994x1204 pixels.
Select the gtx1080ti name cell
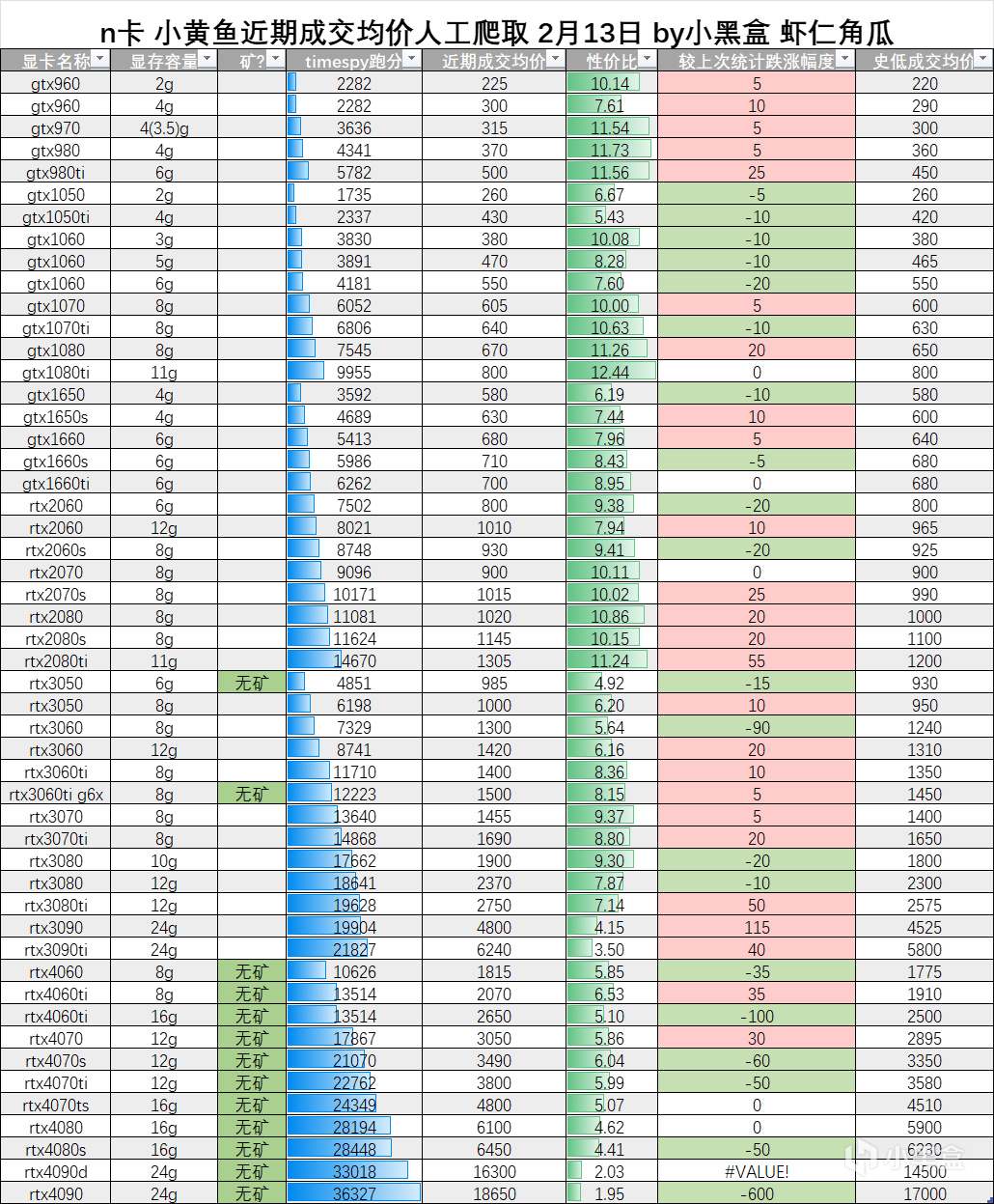55,373
